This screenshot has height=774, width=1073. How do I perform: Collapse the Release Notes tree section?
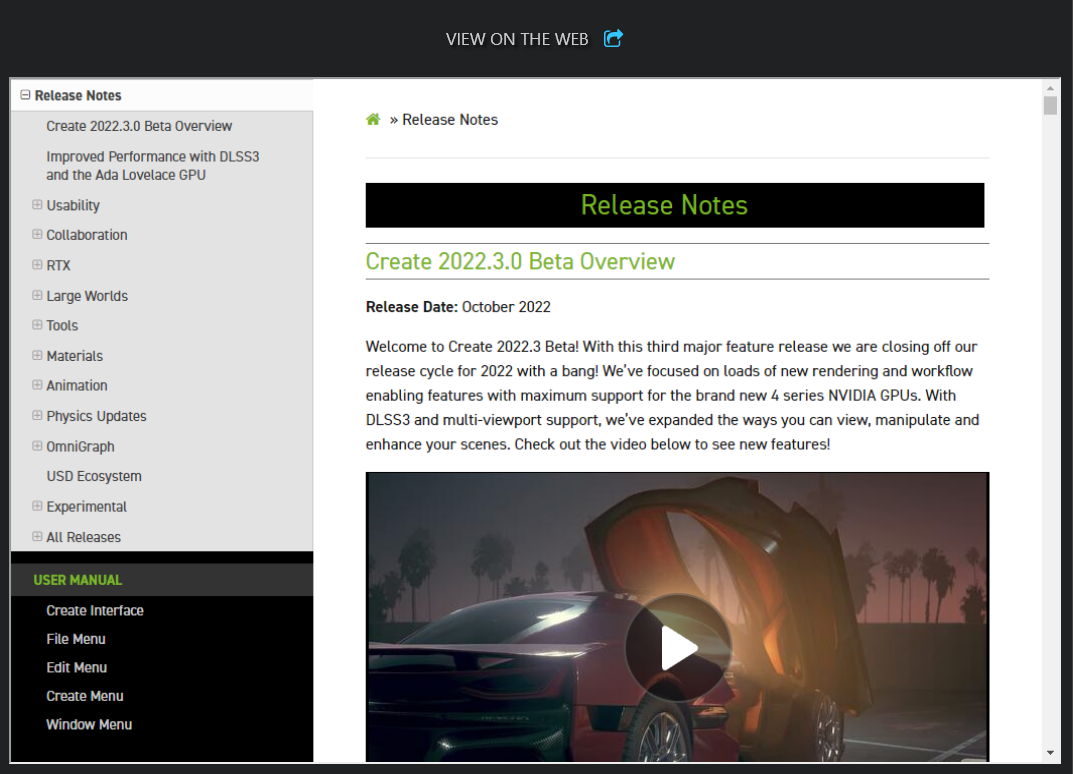tap(25, 95)
